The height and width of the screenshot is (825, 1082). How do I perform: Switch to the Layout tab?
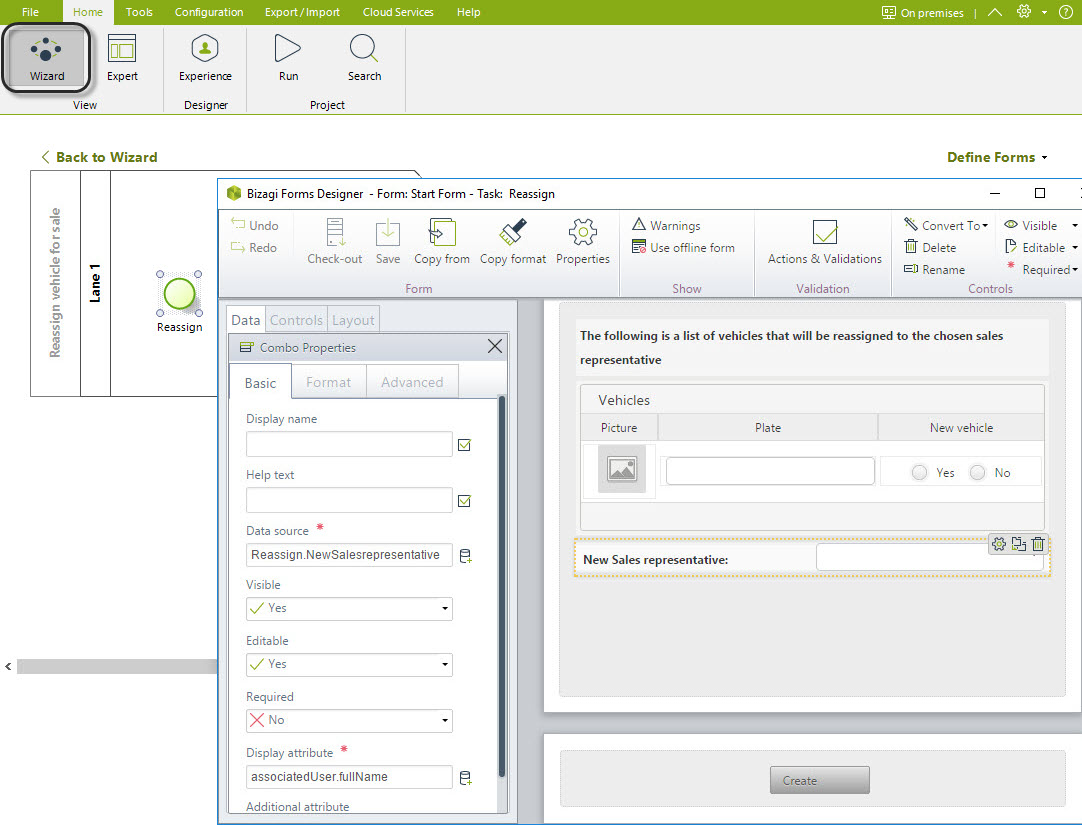[x=353, y=320]
